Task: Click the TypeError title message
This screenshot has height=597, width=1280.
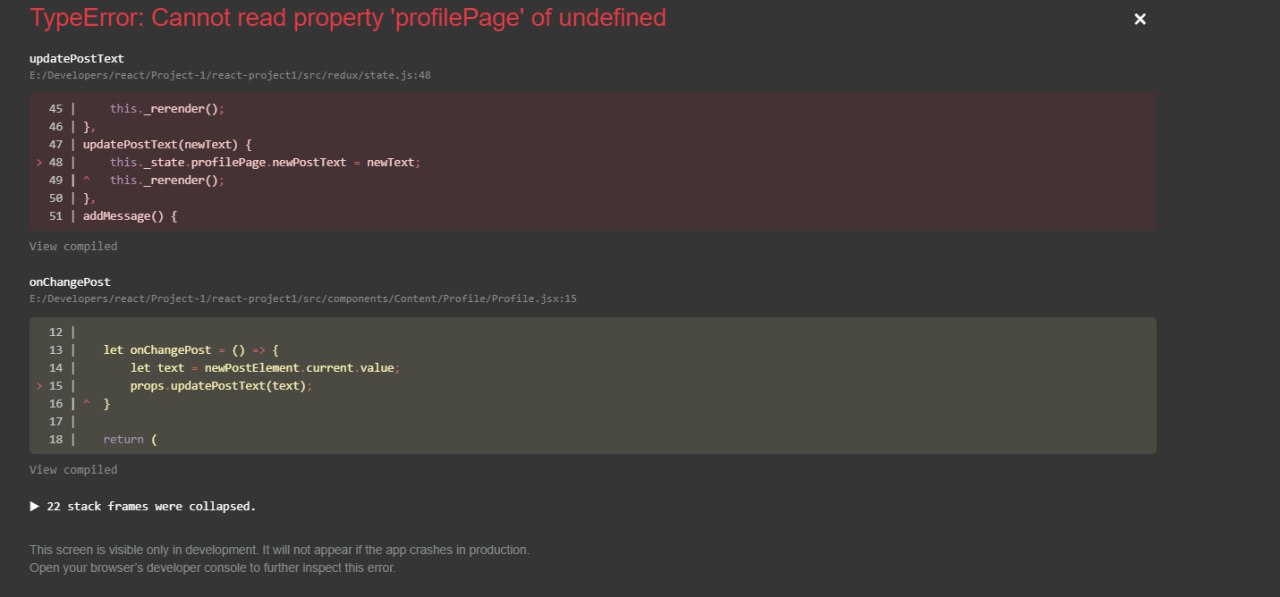Action: tap(348, 18)
